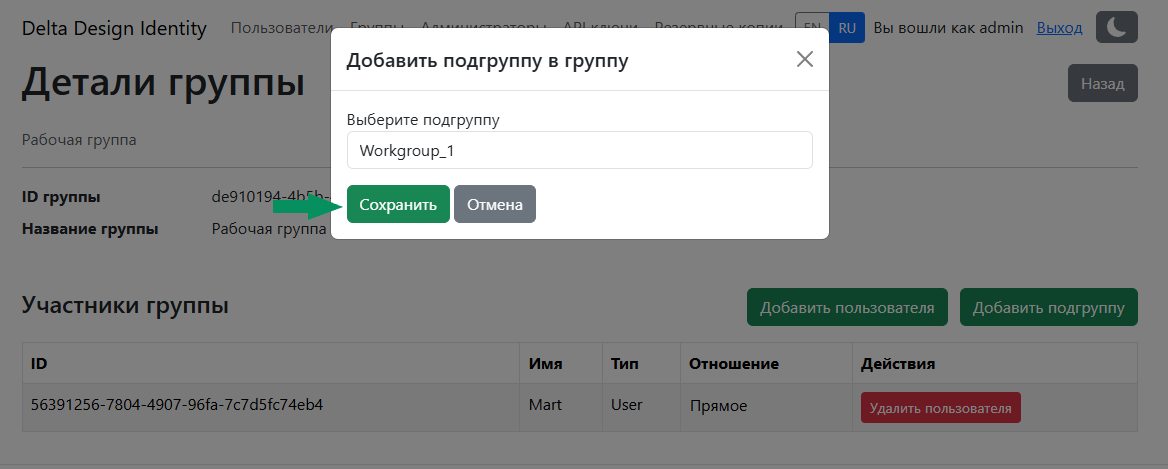Click Удалить пользователя for Mart
This screenshot has height=469, width=1168.
941,408
